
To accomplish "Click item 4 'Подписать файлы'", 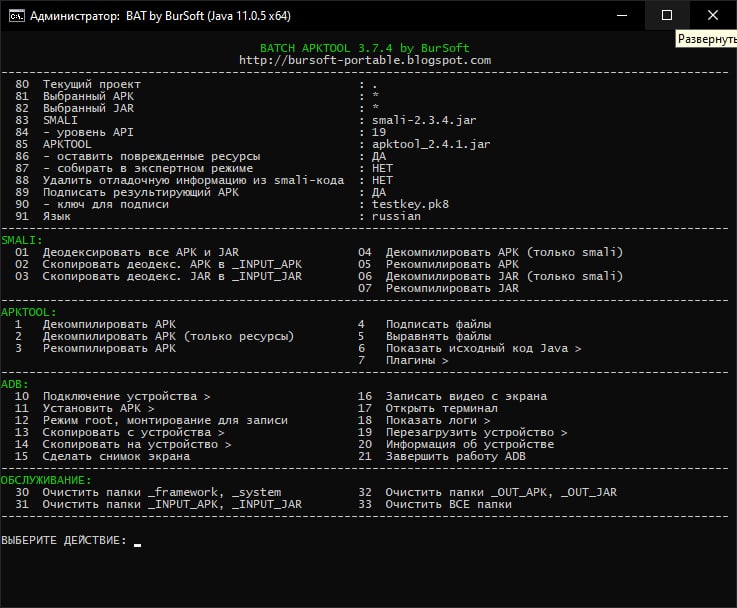I will [x=424, y=325].
